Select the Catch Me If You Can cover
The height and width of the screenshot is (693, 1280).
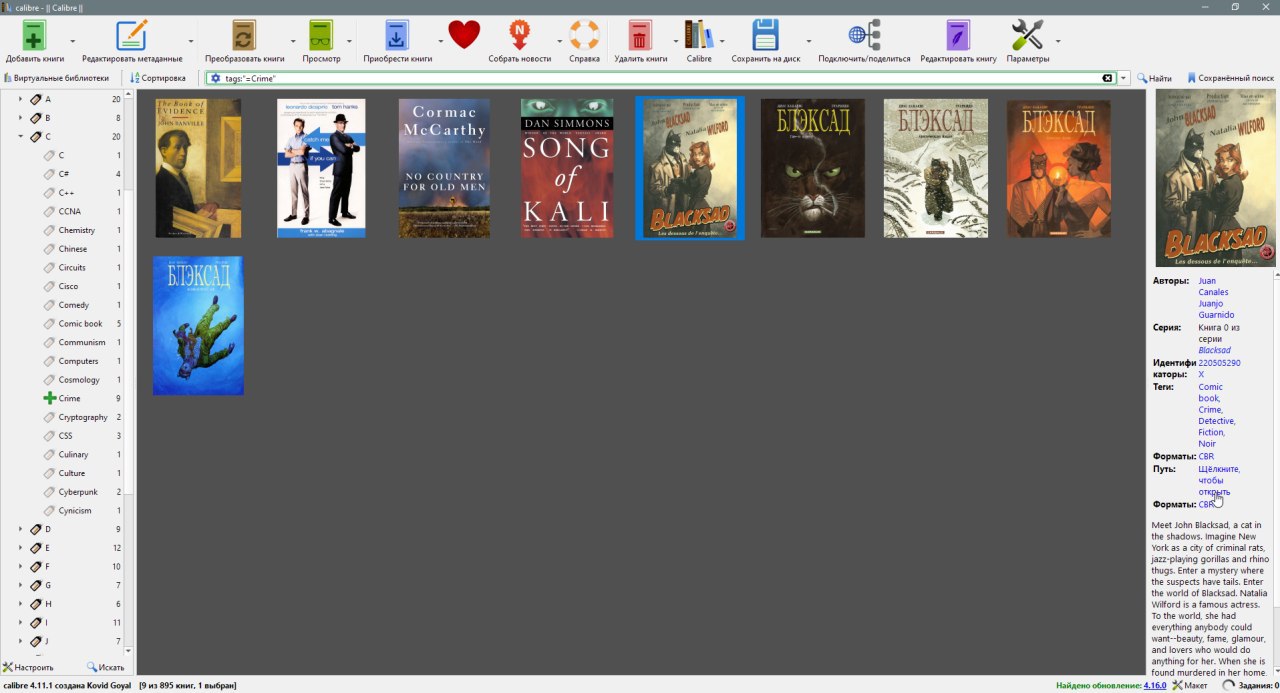[x=321, y=168]
